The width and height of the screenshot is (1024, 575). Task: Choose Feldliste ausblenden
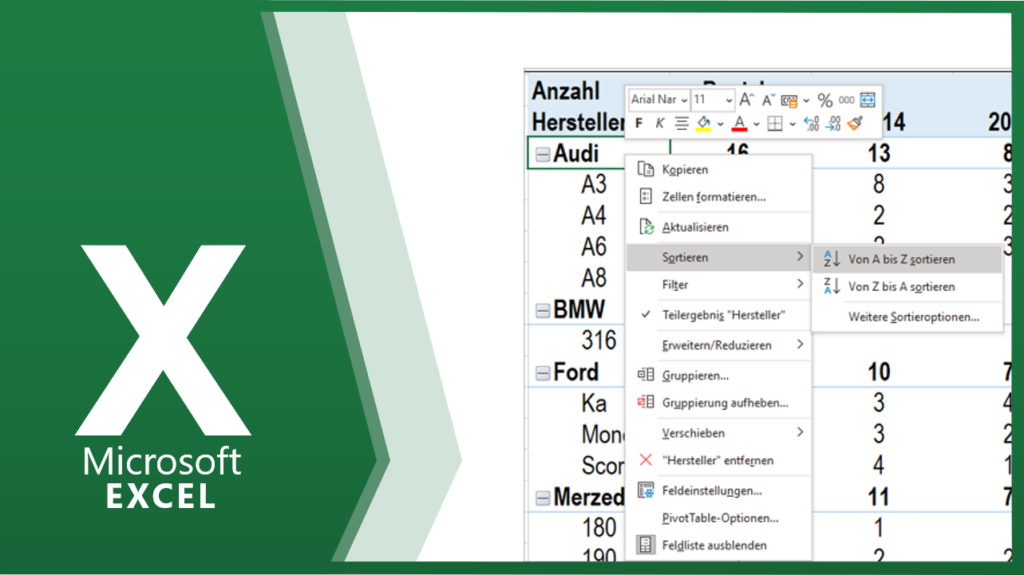[x=718, y=546]
